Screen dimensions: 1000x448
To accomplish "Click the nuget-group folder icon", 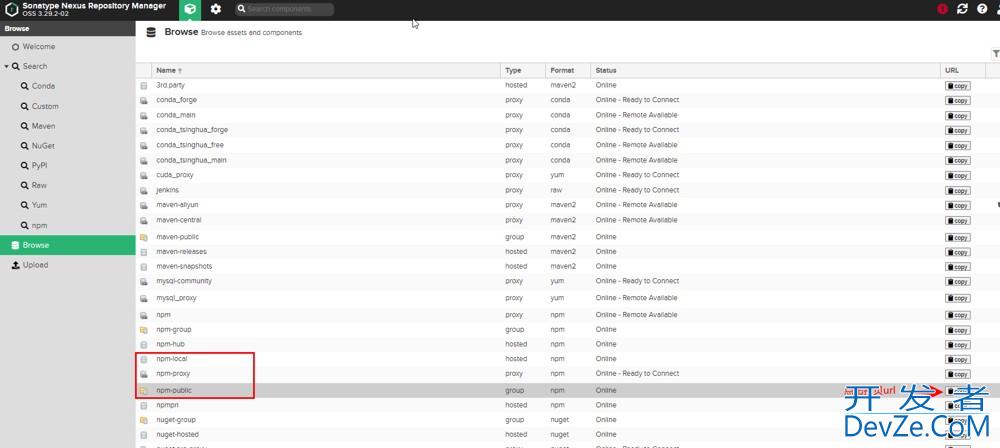I will click(143, 420).
